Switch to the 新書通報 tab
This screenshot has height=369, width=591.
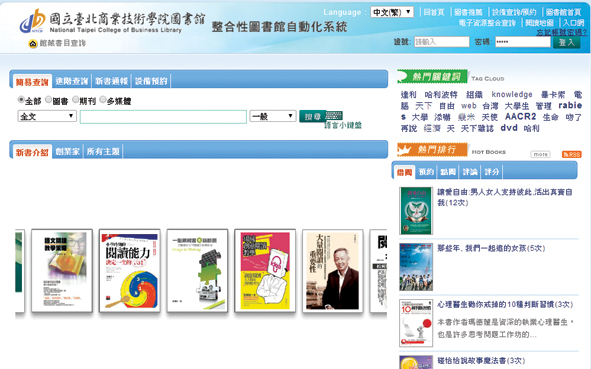click(x=111, y=81)
